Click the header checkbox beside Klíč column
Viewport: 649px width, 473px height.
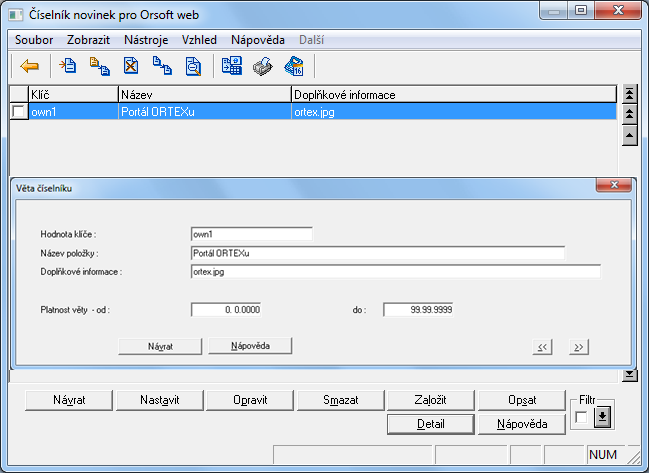18,94
